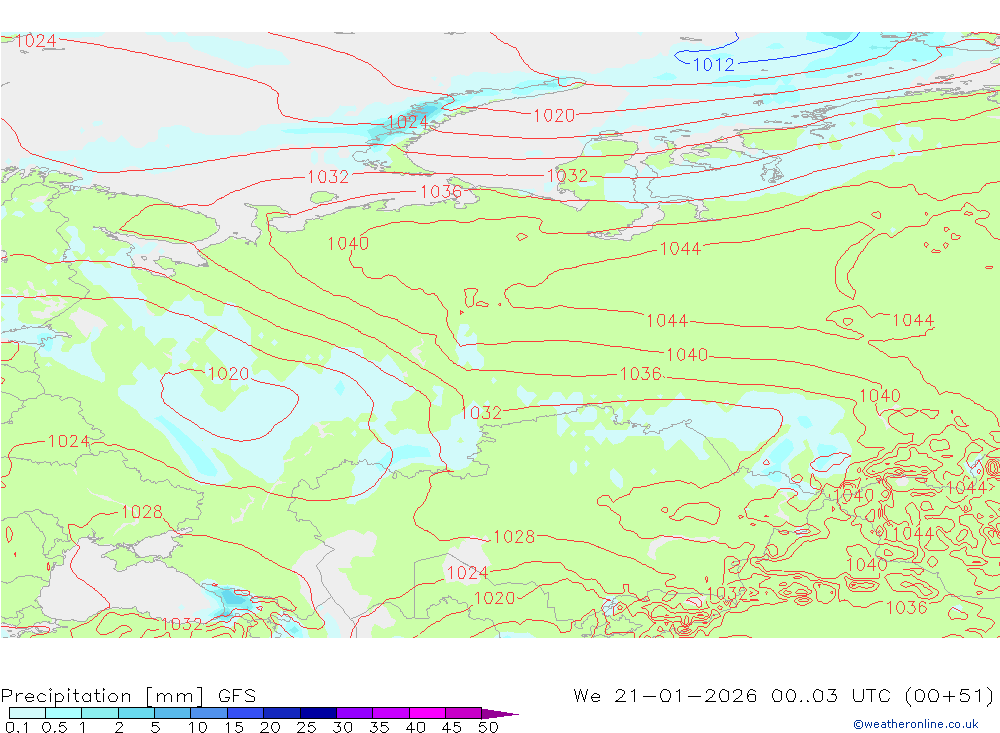This screenshot has height=733, width=1000.
Task: Click legend tick label '5'
Action: tap(155, 727)
